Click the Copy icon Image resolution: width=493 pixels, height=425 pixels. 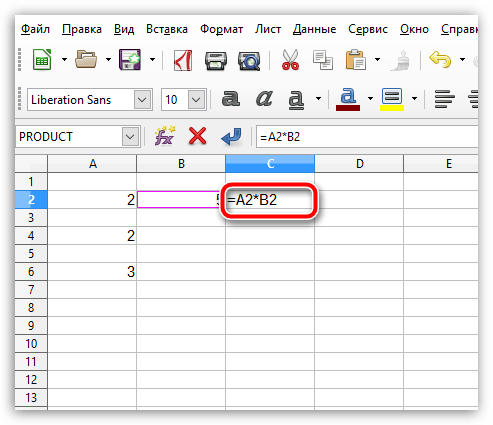pyautogui.click(x=323, y=60)
